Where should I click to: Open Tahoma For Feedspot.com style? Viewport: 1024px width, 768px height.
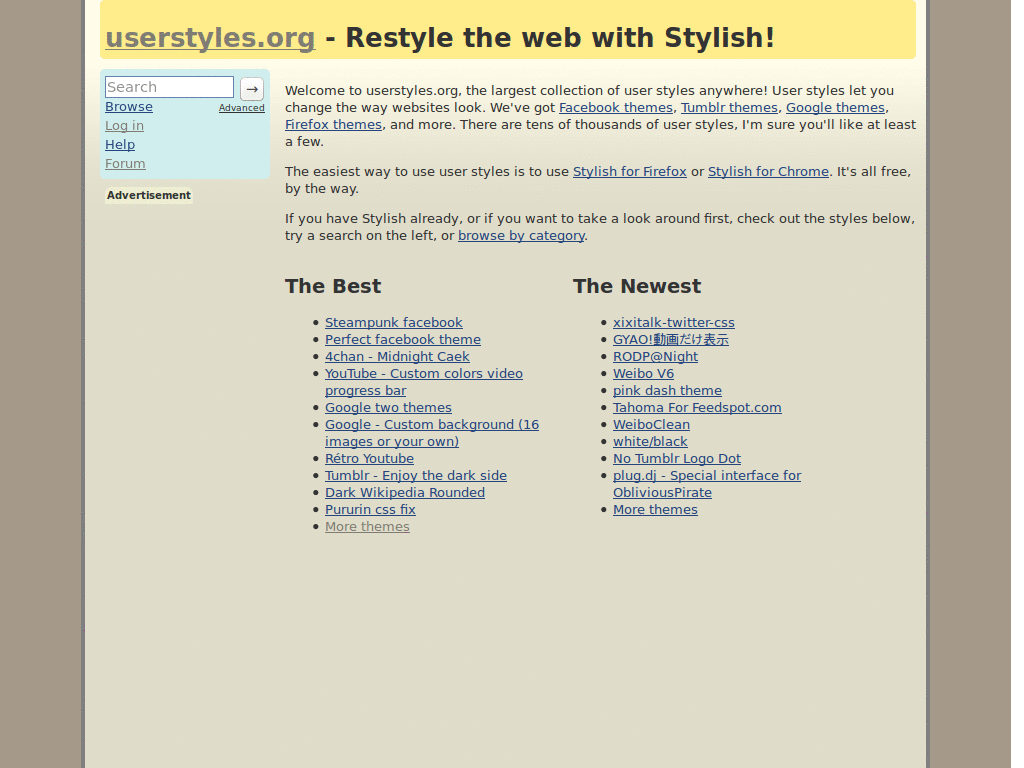coord(697,408)
